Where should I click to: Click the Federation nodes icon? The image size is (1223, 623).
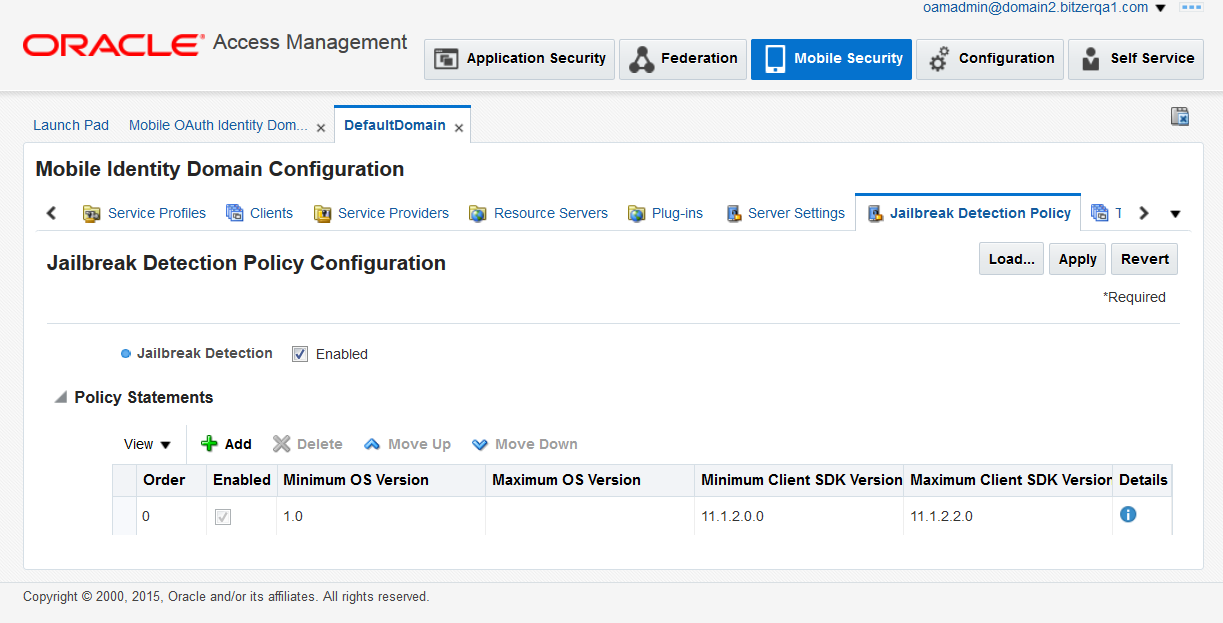click(641, 60)
